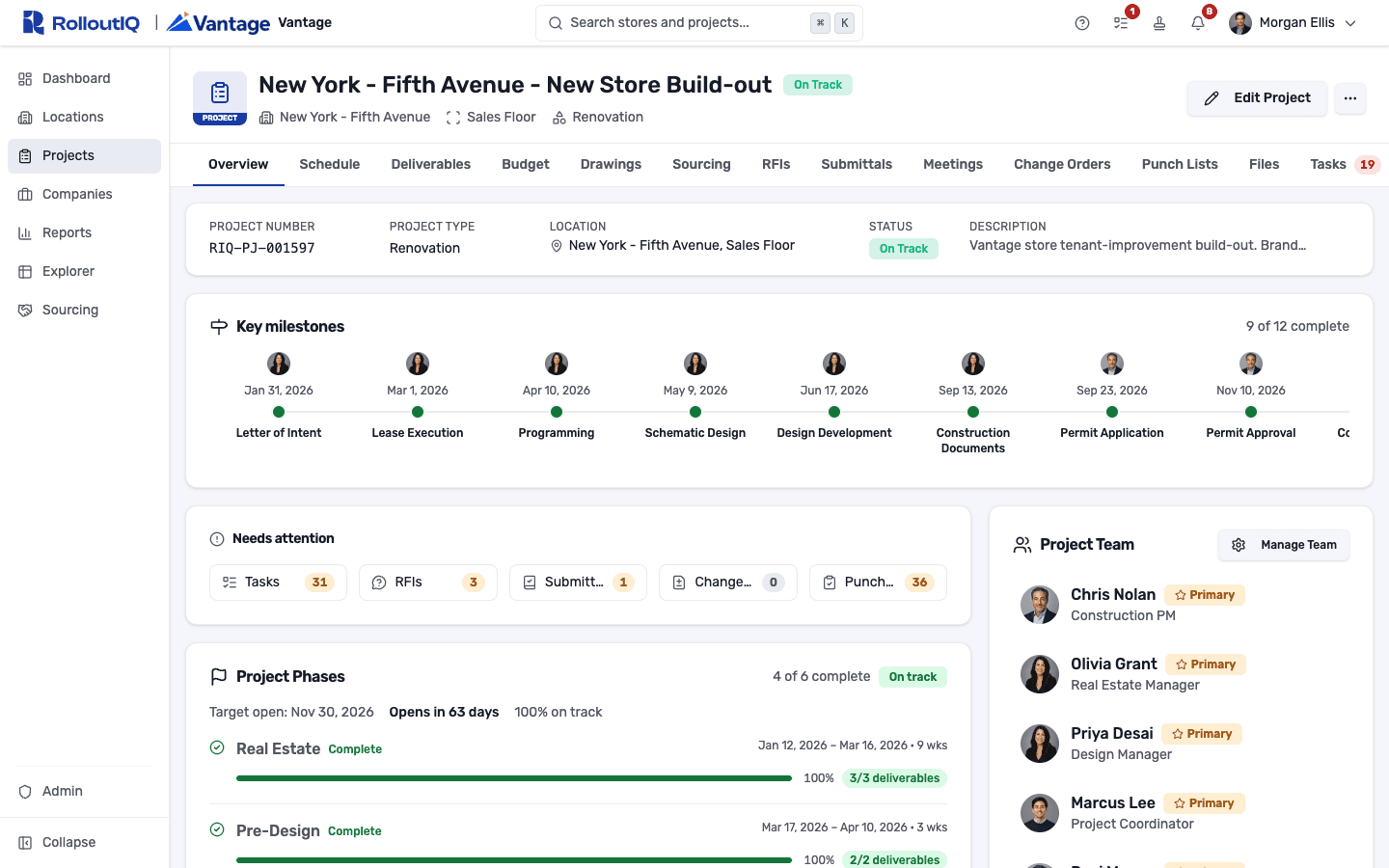Open the Change orders 0 attention card
This screenshot has width=1389, height=868.
(728, 583)
